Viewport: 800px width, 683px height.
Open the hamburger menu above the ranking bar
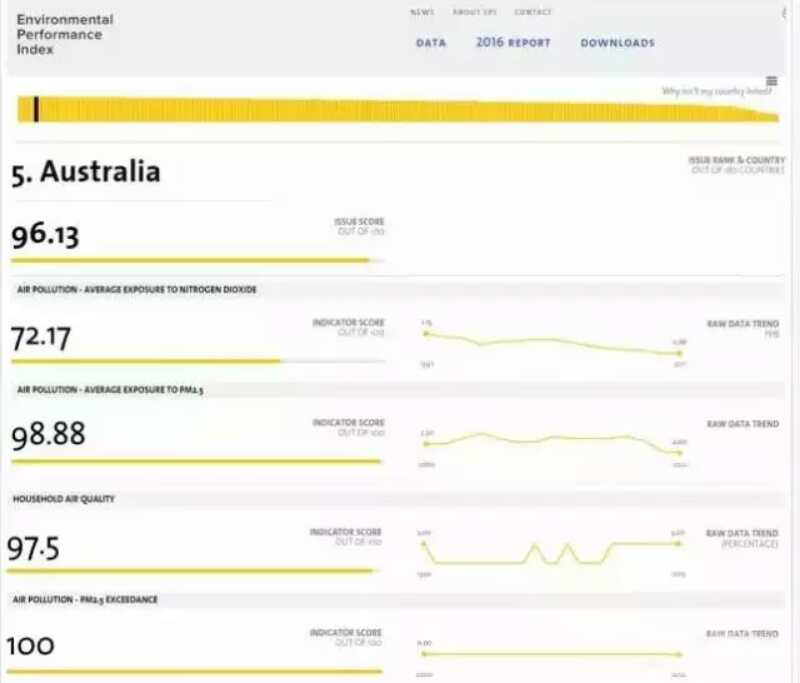[x=771, y=81]
